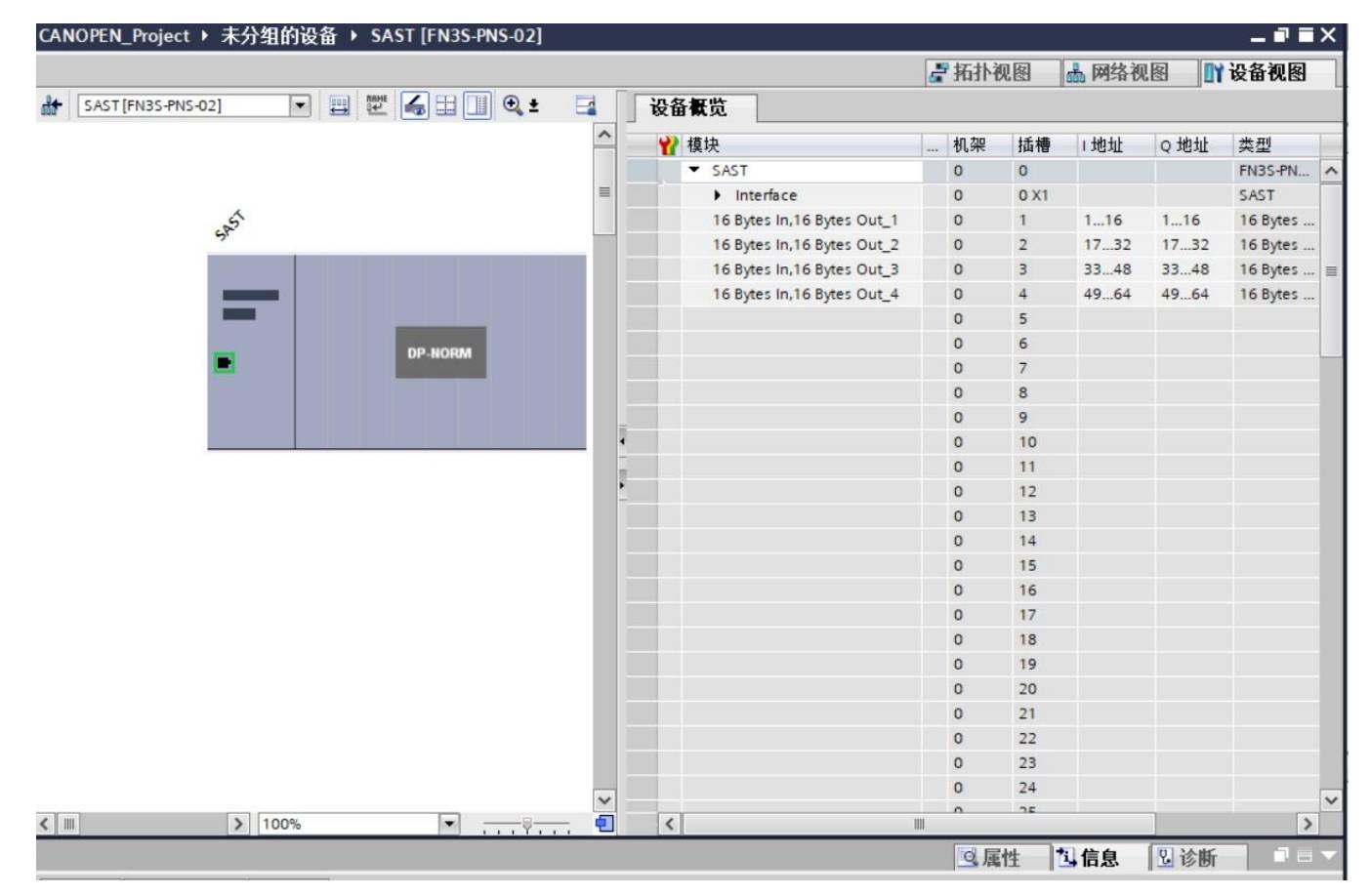Click the 类型 column header
The image size is (1371, 896).
[x=1275, y=145]
